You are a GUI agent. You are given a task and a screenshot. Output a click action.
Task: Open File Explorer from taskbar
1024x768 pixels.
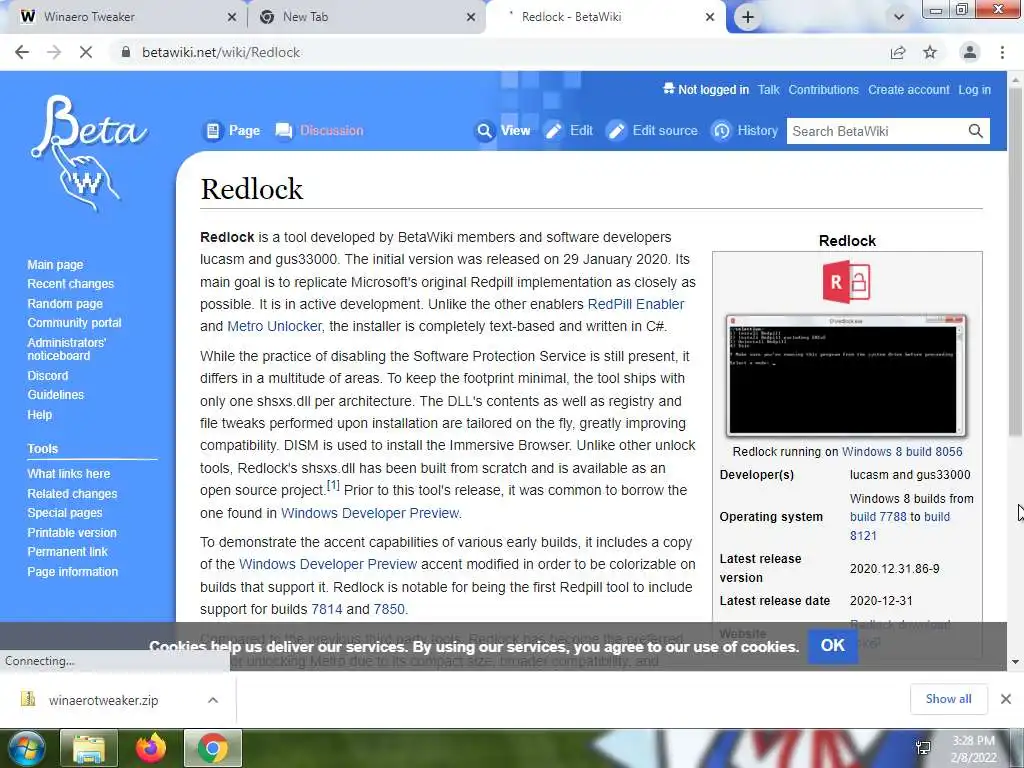(x=89, y=748)
